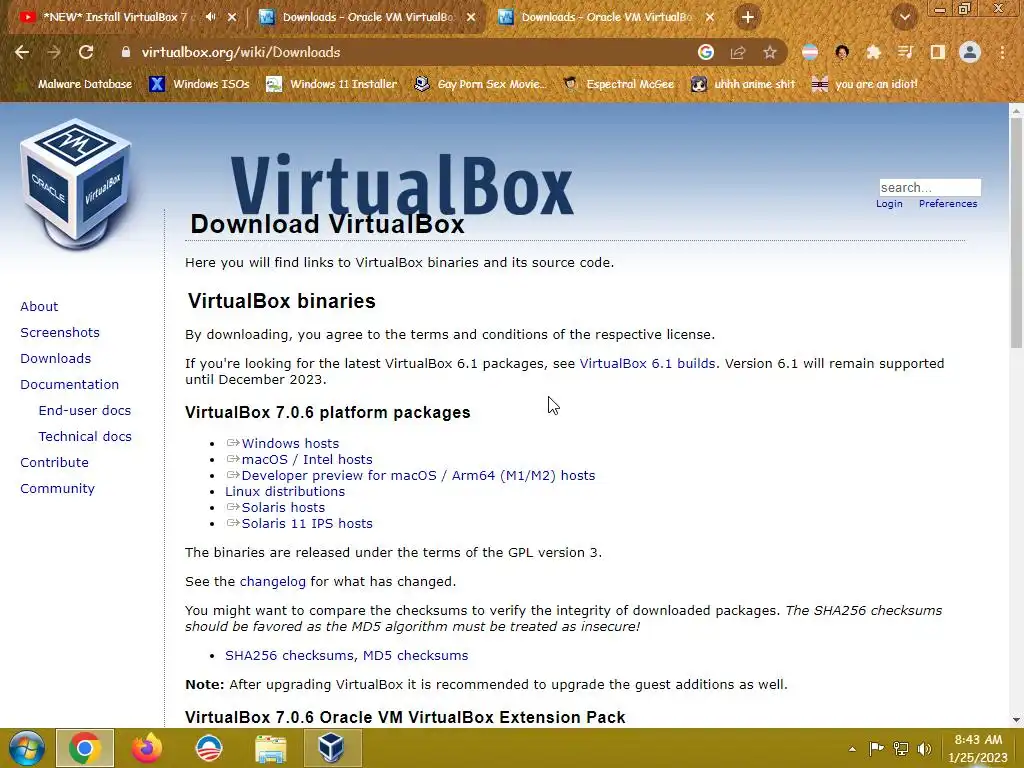
Task: Open the share page icon in address bar
Action: [x=738, y=52]
